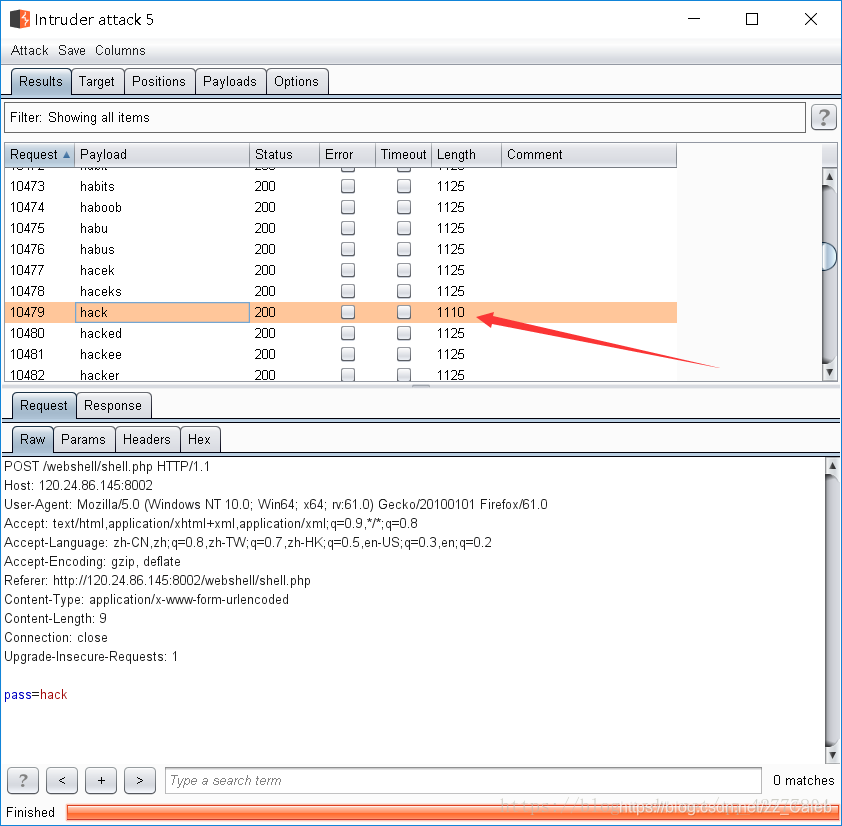This screenshot has height=826, width=842.
Task: Click the search help question mark button
Action: 23,780
